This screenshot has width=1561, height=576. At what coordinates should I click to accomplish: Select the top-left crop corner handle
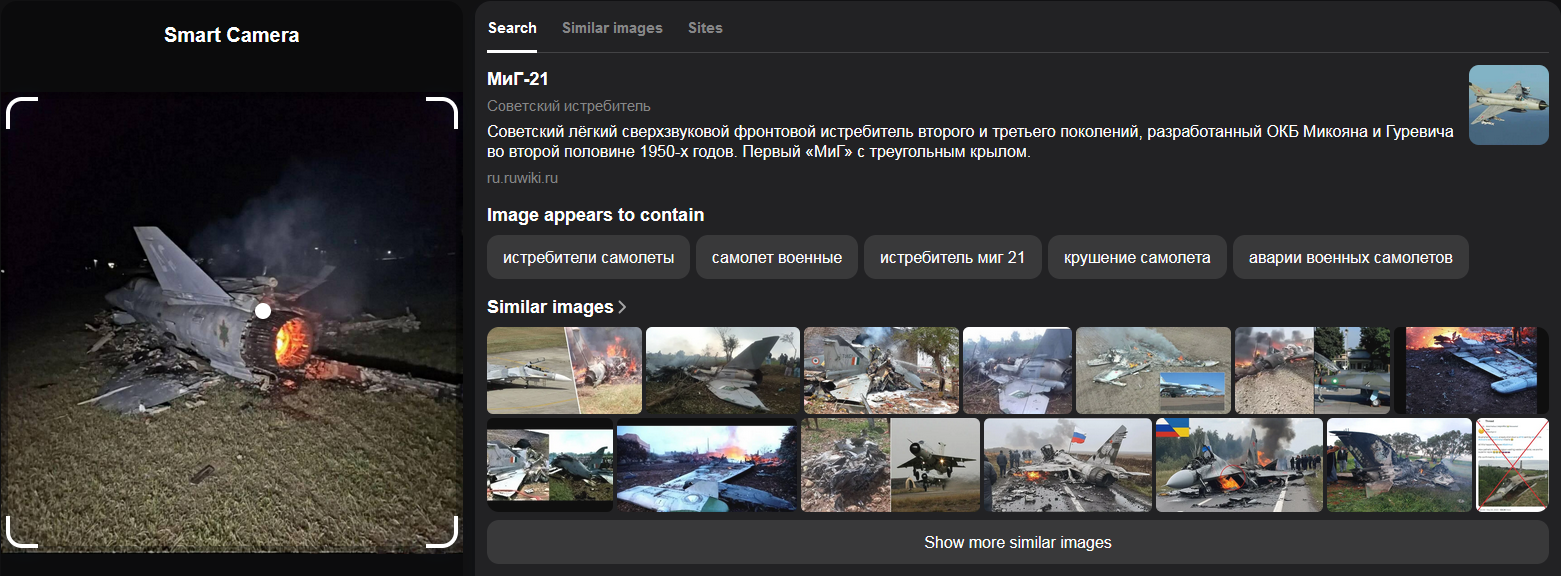pyautogui.click(x=22, y=113)
